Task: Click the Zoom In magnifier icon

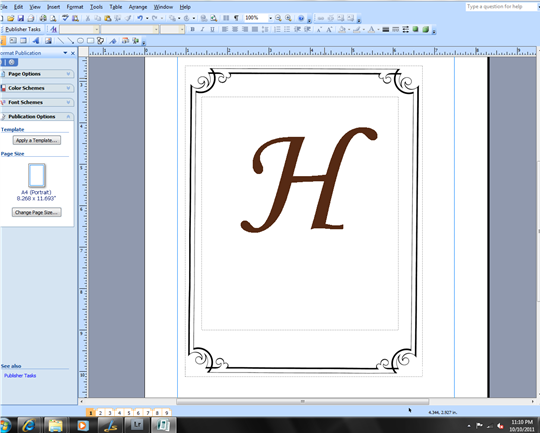Action: pyautogui.click(x=288, y=18)
